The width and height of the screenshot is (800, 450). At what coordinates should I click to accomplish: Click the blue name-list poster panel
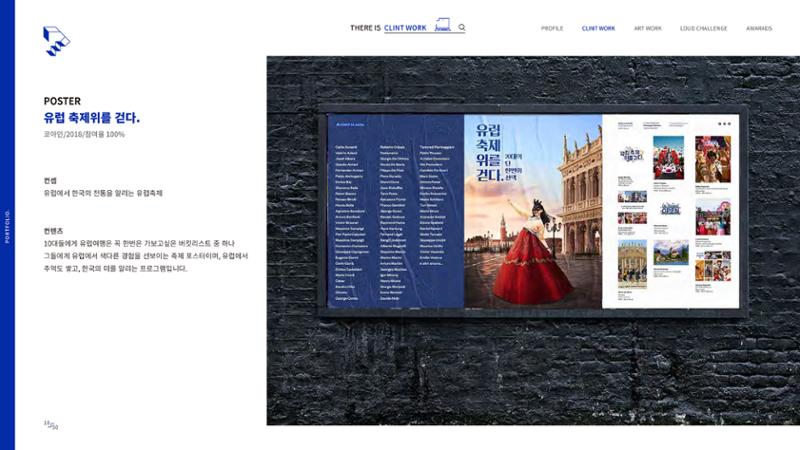click(x=396, y=211)
